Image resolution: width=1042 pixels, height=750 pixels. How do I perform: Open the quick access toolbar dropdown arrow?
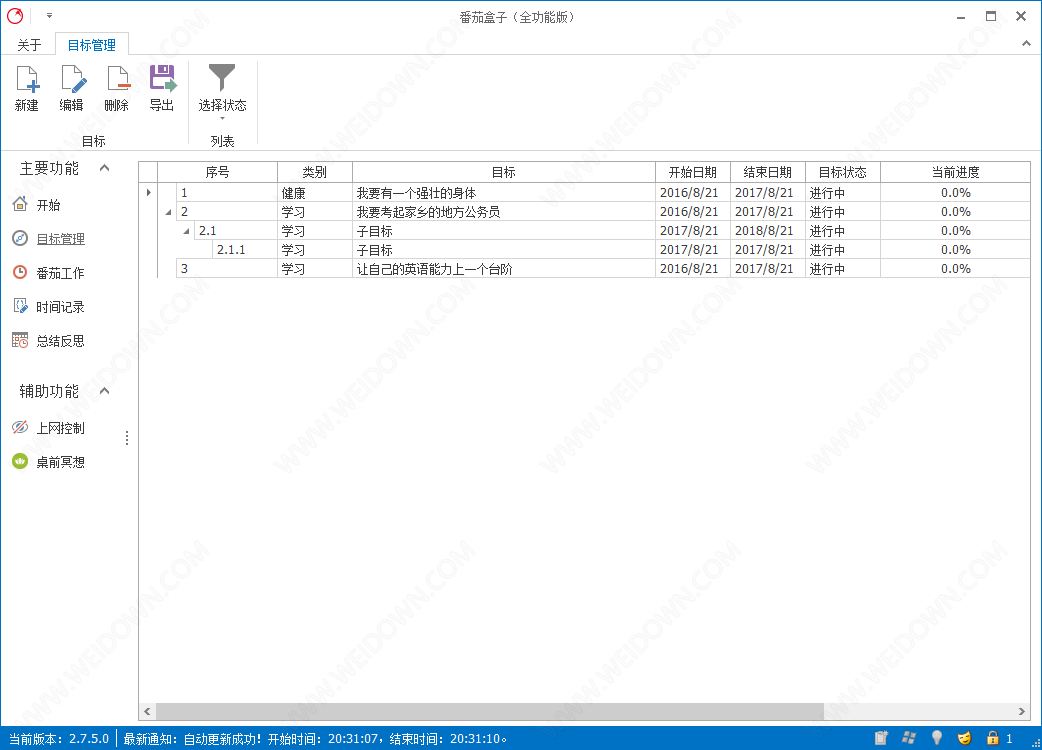pos(49,16)
